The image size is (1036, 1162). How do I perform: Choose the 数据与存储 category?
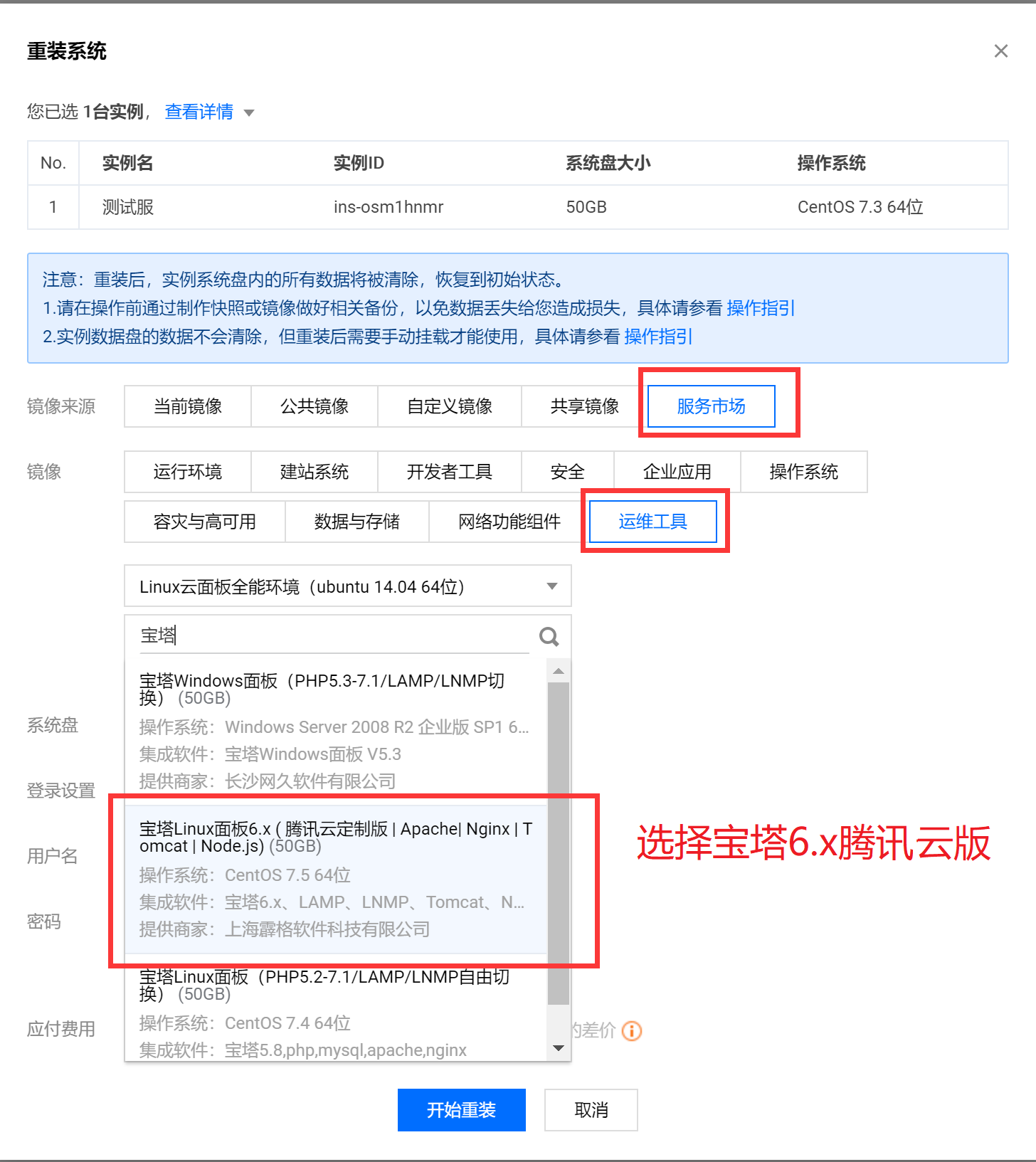coord(357,522)
